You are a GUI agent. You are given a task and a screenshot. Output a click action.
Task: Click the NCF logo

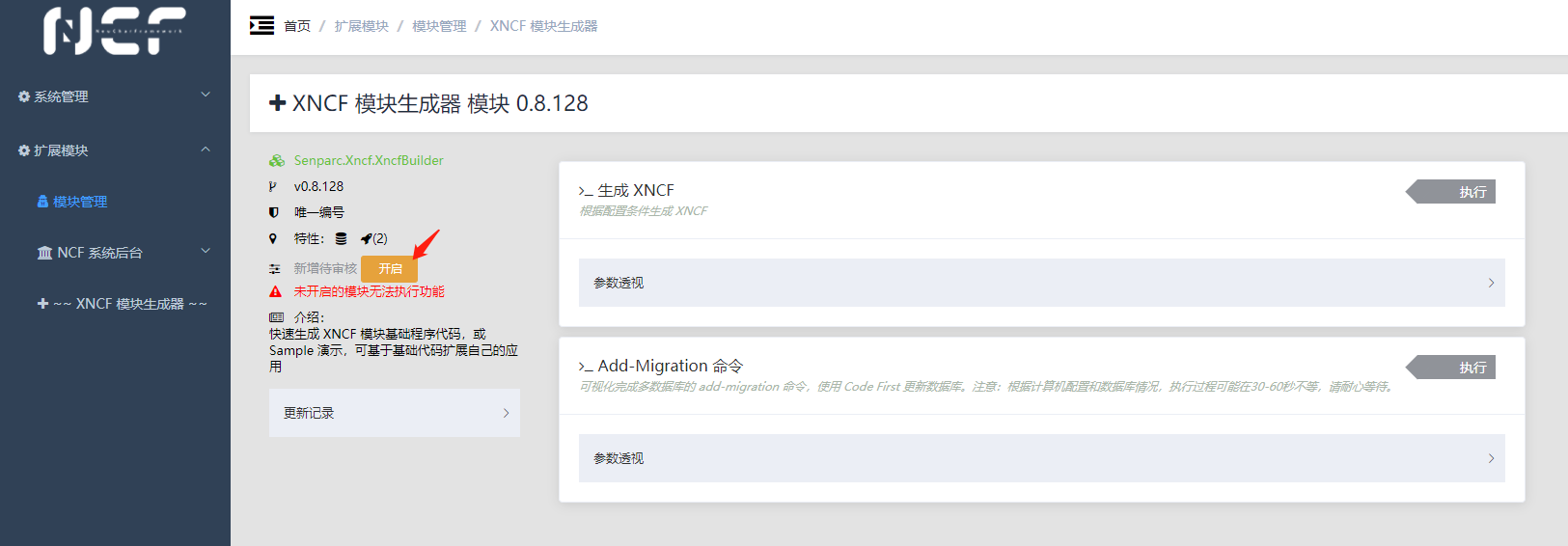tap(115, 30)
